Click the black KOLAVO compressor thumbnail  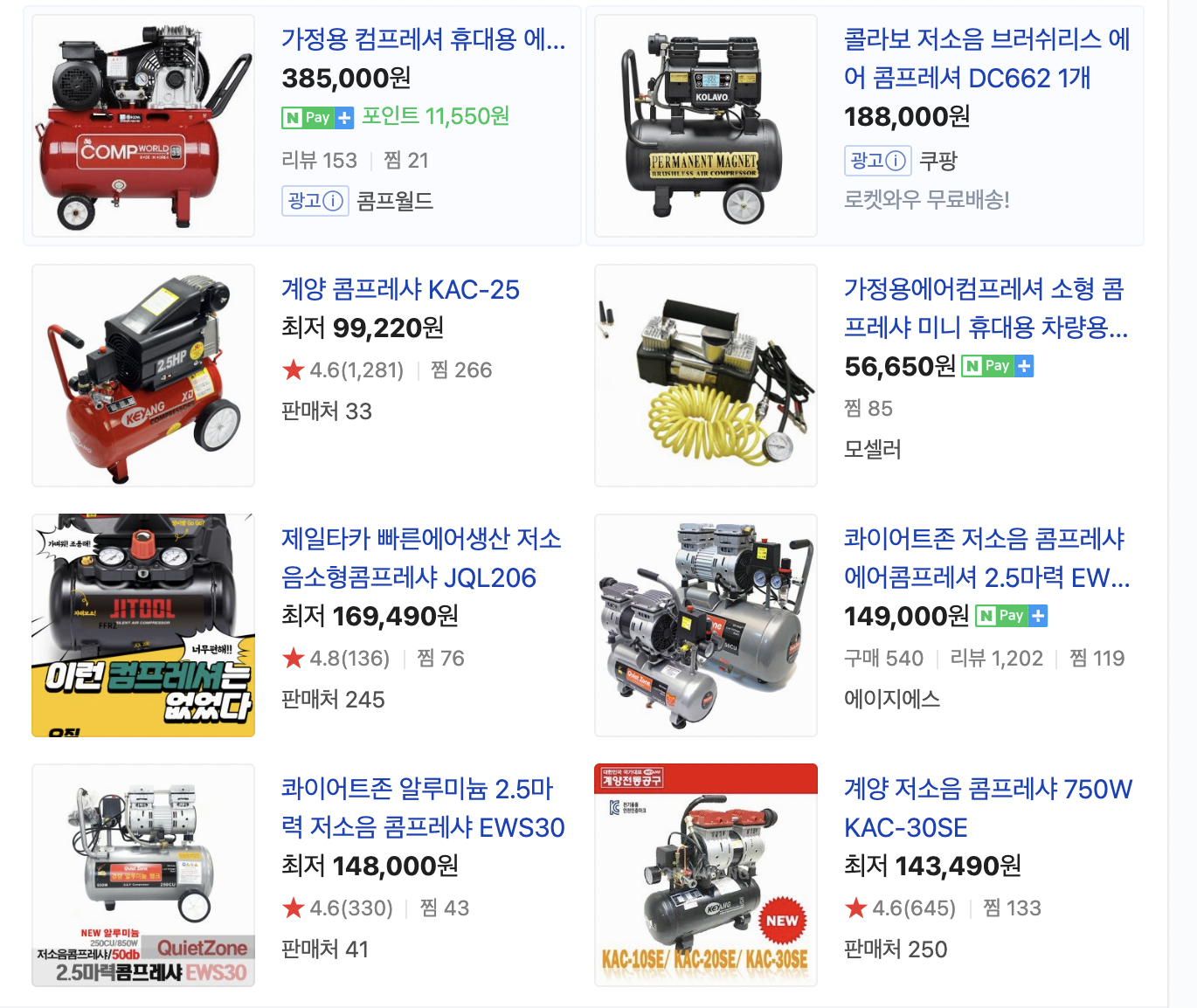click(706, 126)
